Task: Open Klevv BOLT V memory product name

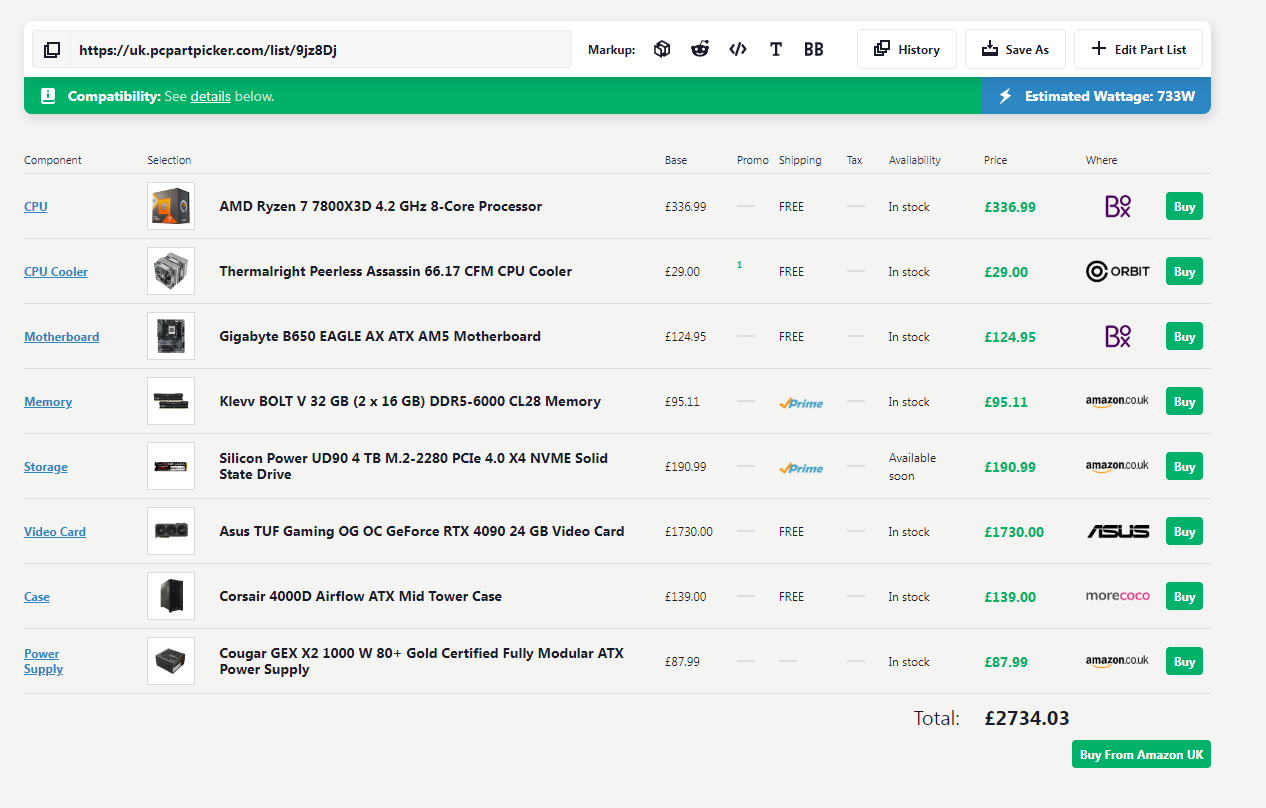Action: click(x=410, y=401)
